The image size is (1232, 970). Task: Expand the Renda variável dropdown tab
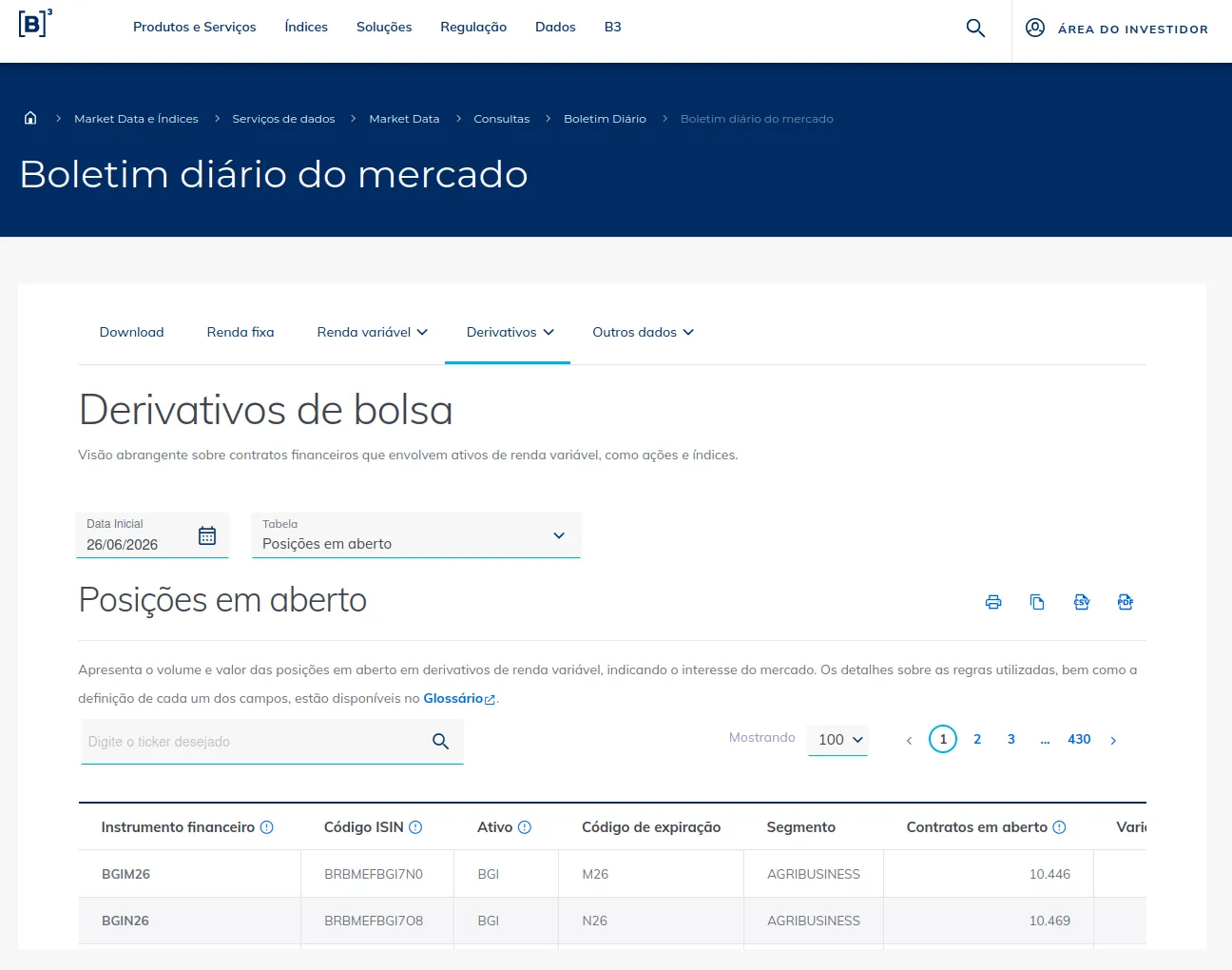(x=373, y=332)
